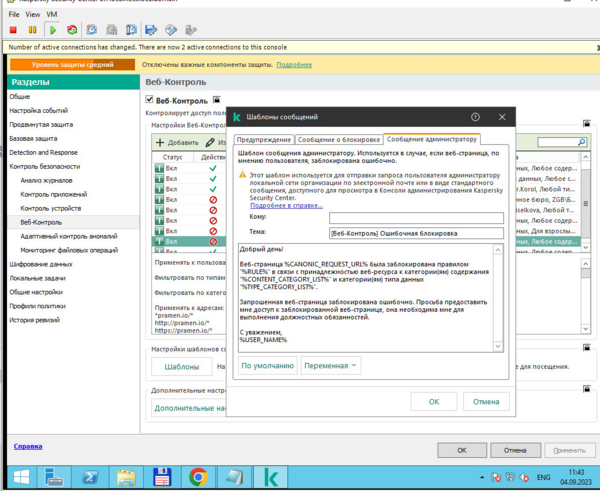
Task: Toggle the Веб-Контроль checkbox
Action: point(150,100)
